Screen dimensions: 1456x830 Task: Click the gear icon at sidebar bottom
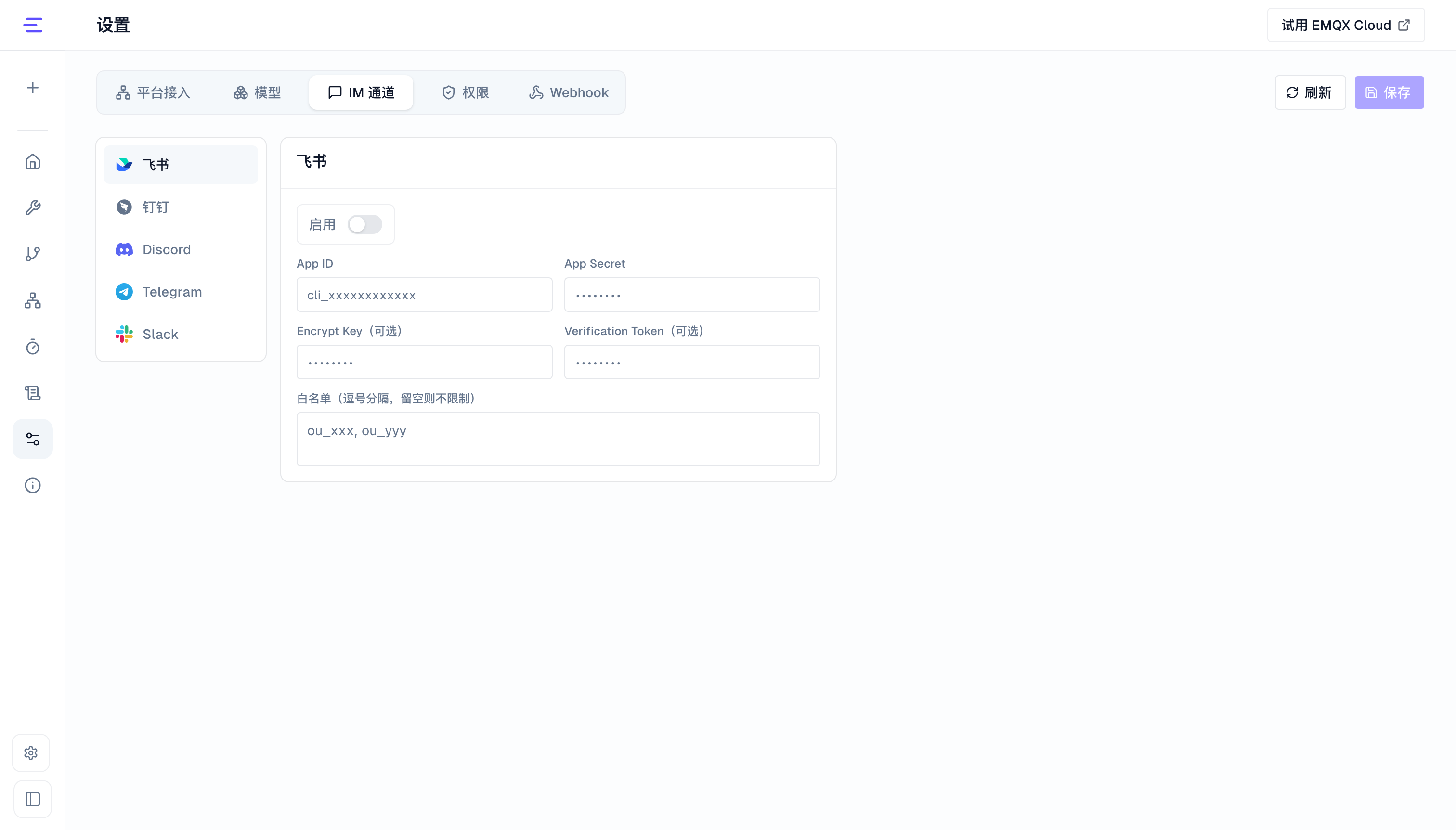tap(31, 753)
